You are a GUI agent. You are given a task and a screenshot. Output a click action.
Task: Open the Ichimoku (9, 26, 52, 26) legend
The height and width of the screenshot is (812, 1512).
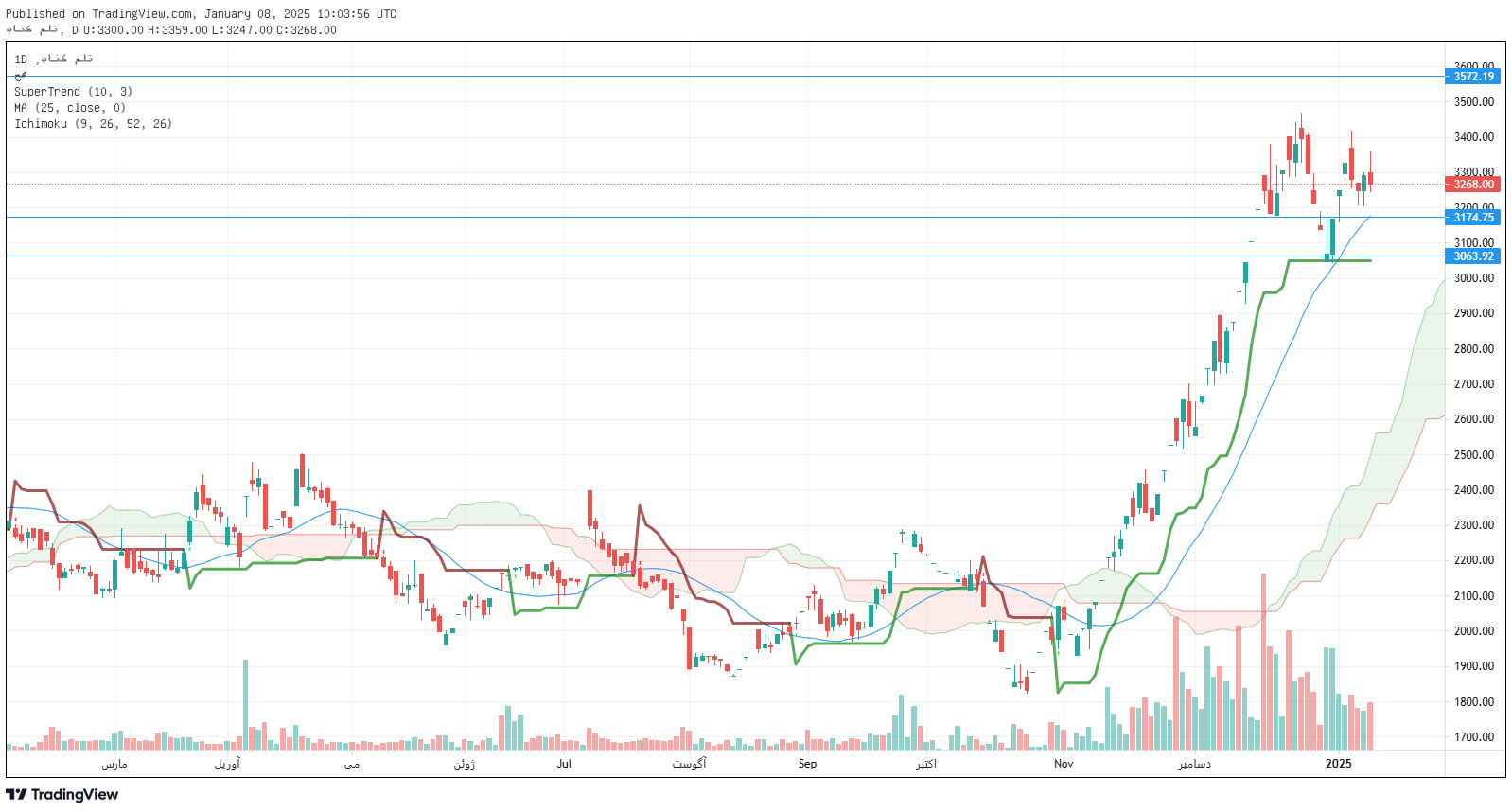pos(93,124)
